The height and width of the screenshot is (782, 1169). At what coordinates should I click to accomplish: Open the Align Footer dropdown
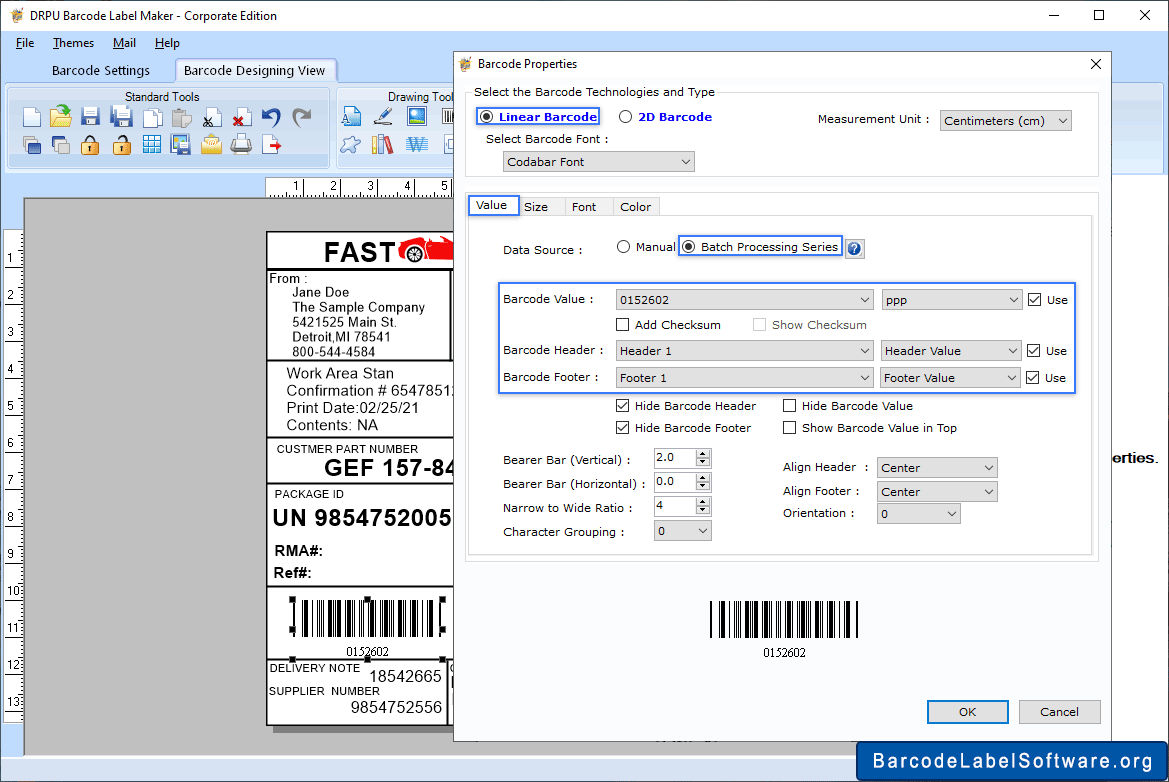point(937,492)
